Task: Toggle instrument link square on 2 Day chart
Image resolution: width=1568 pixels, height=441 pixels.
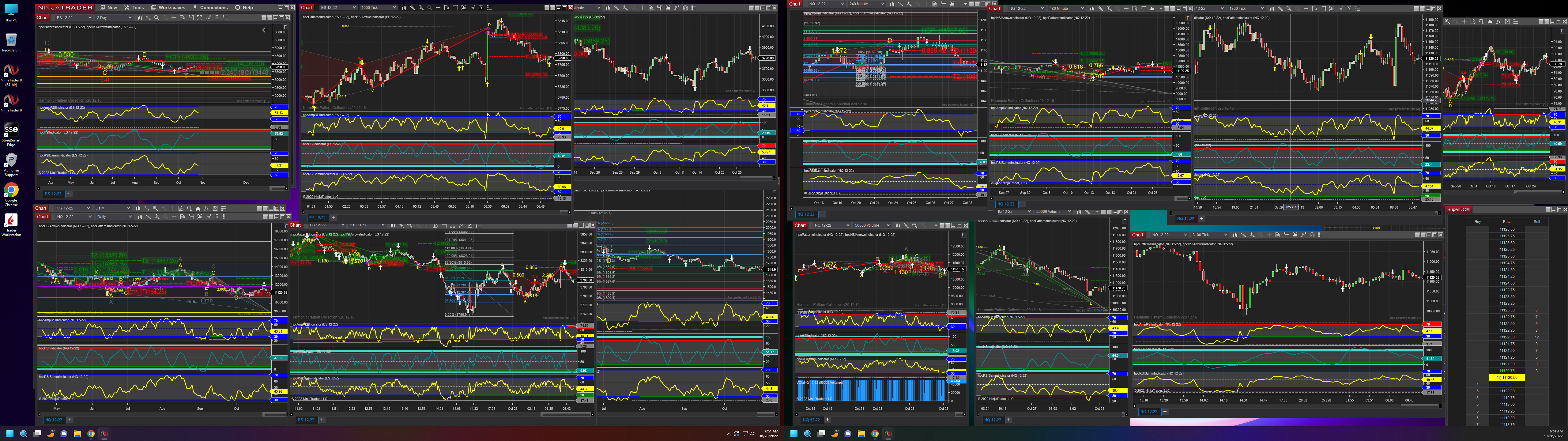Action: tap(264, 18)
